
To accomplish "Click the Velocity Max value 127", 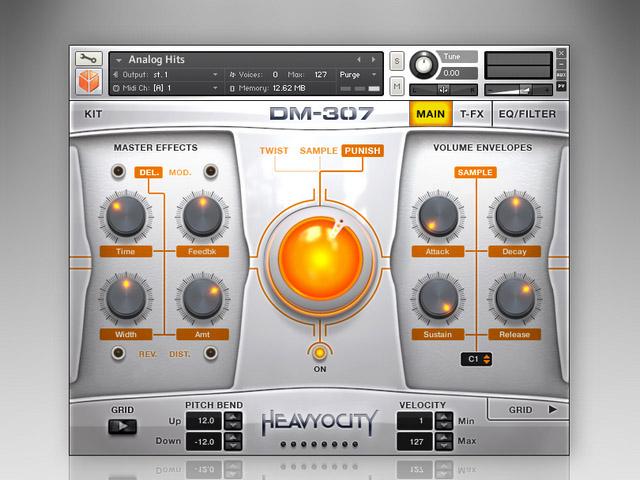I will click(415, 442).
